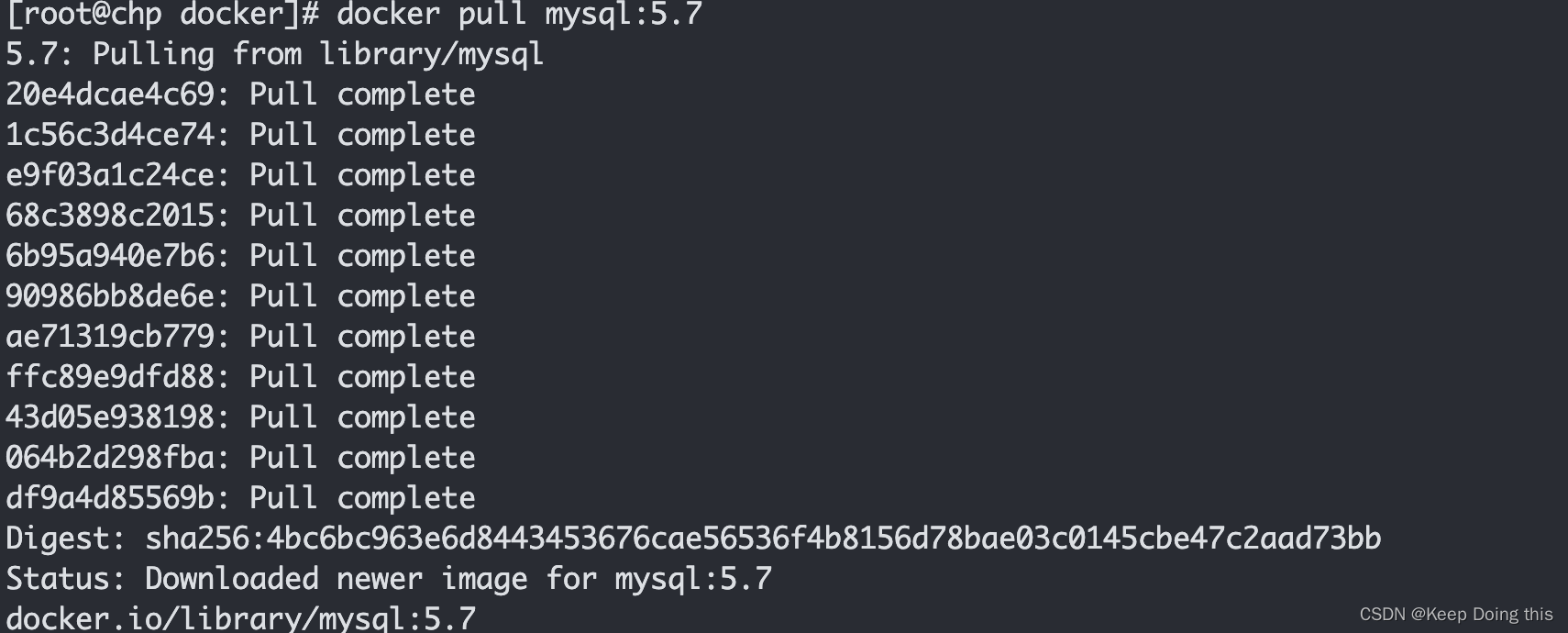Click layer ID 20e4dcae4c69

pyautogui.click(x=110, y=94)
